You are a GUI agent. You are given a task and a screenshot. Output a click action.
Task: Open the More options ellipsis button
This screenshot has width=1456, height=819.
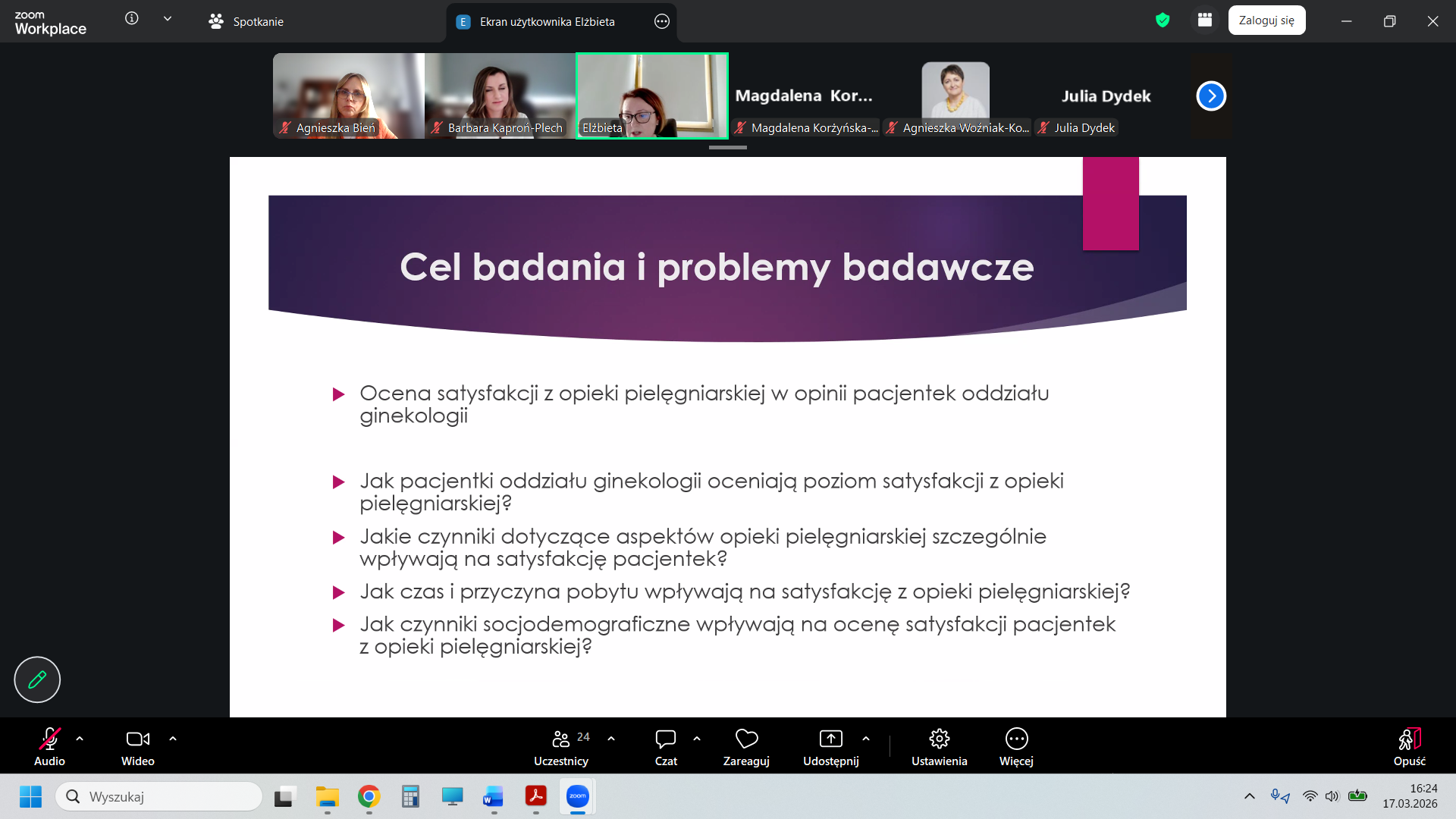click(1016, 739)
